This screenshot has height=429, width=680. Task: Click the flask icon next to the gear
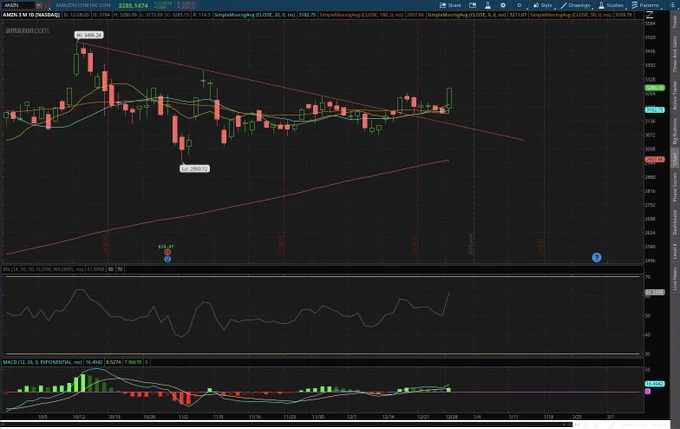(x=488, y=5)
